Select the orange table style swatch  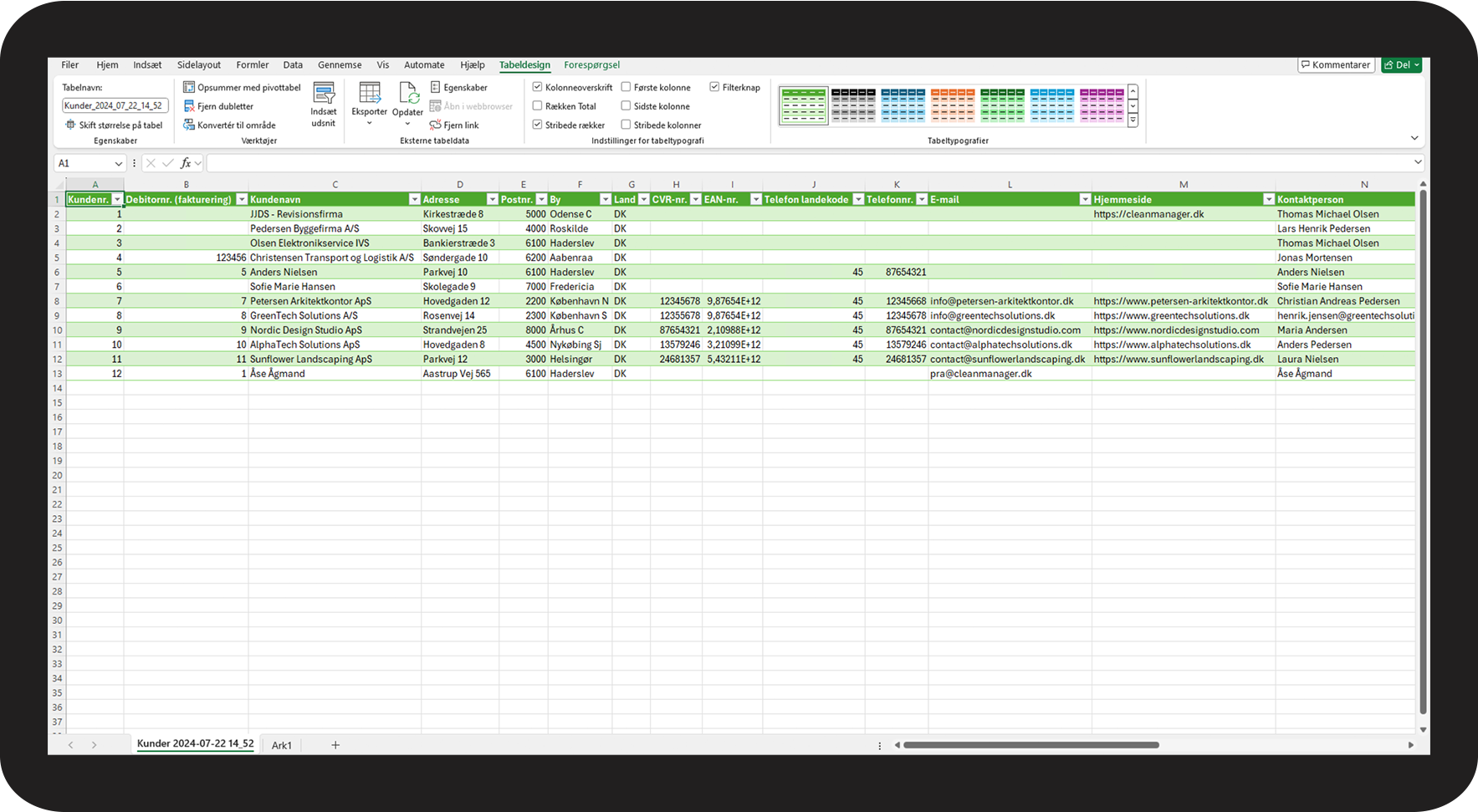click(x=953, y=105)
